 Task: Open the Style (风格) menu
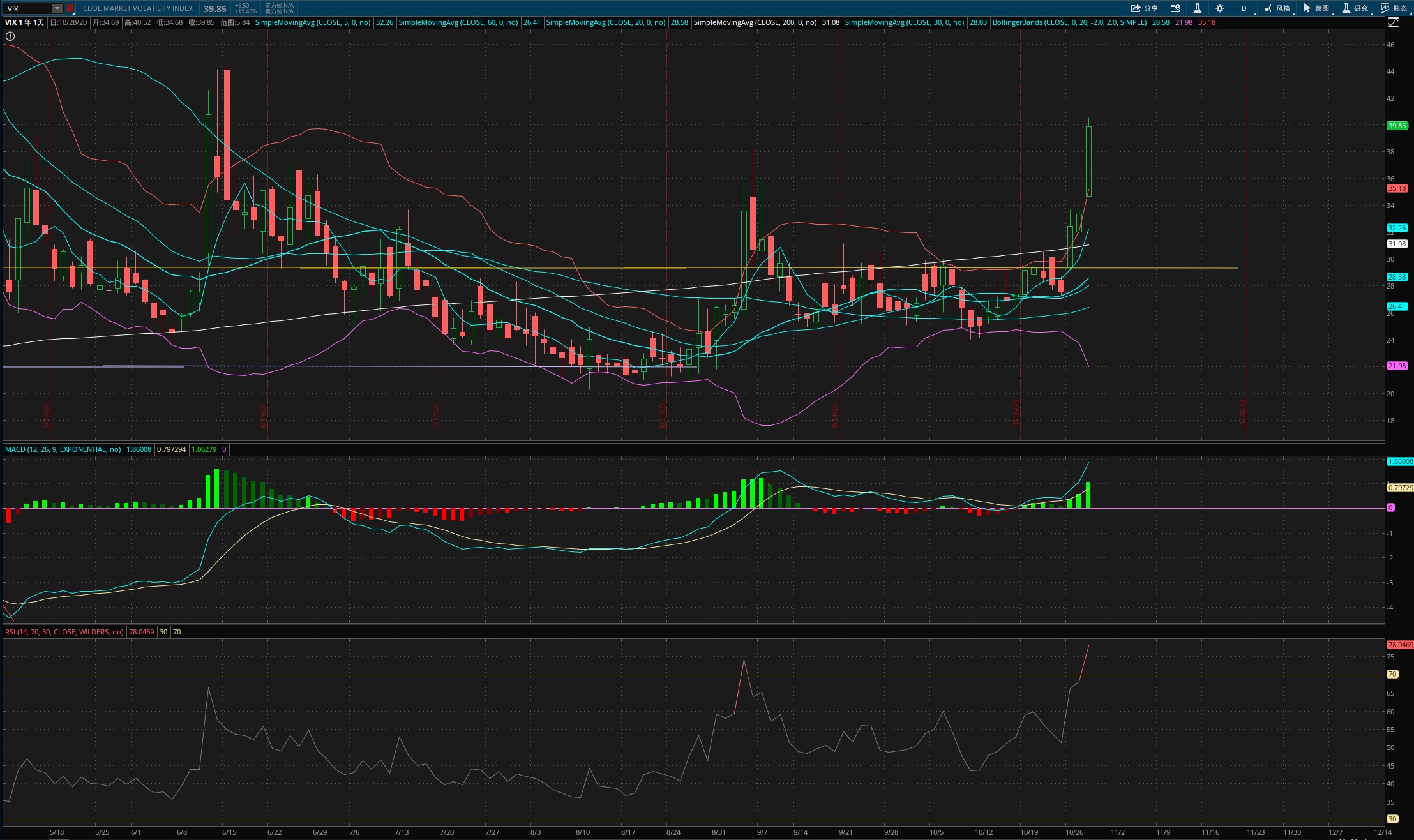click(1277, 8)
